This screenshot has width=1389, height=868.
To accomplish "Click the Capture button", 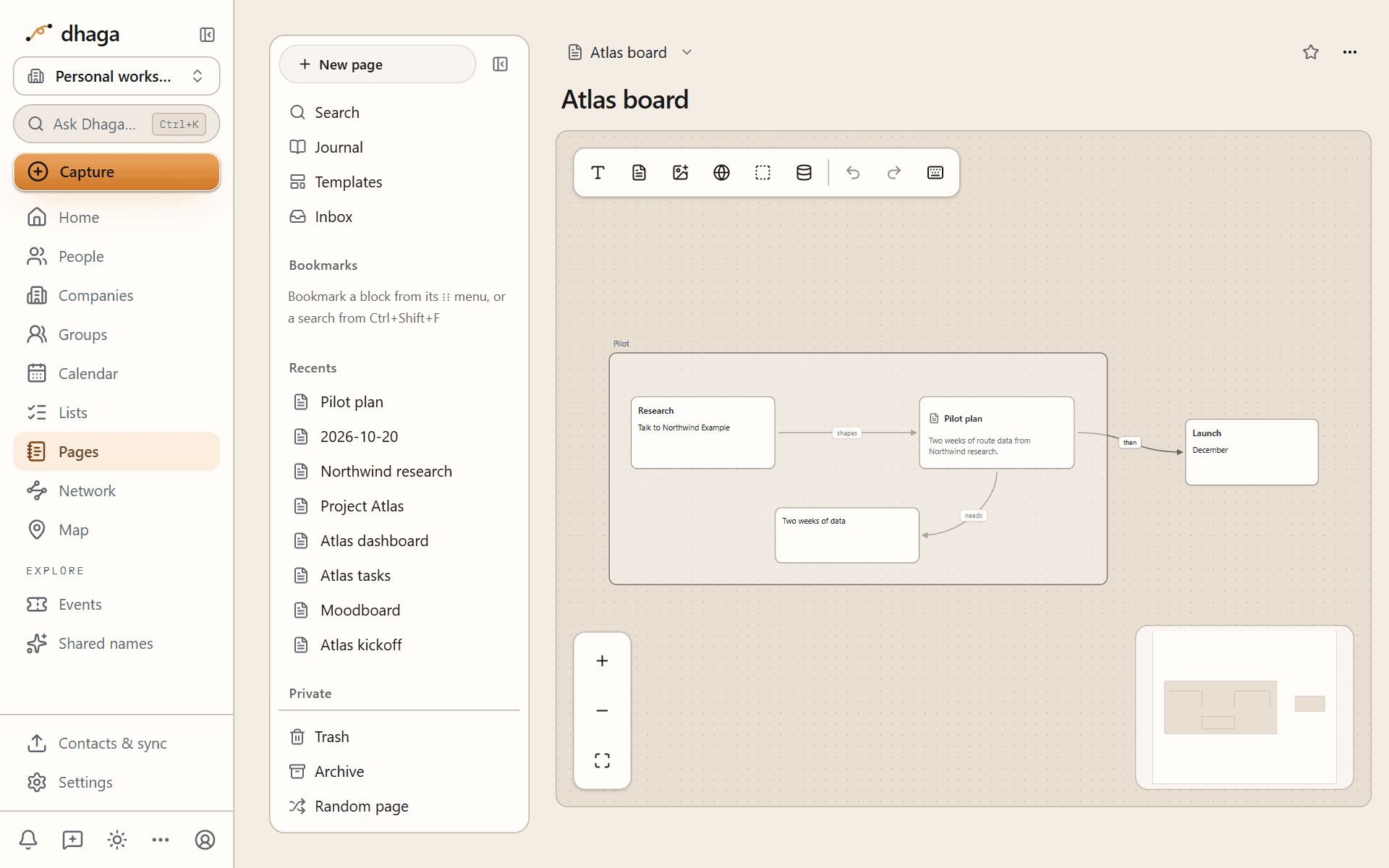I will pos(116,171).
